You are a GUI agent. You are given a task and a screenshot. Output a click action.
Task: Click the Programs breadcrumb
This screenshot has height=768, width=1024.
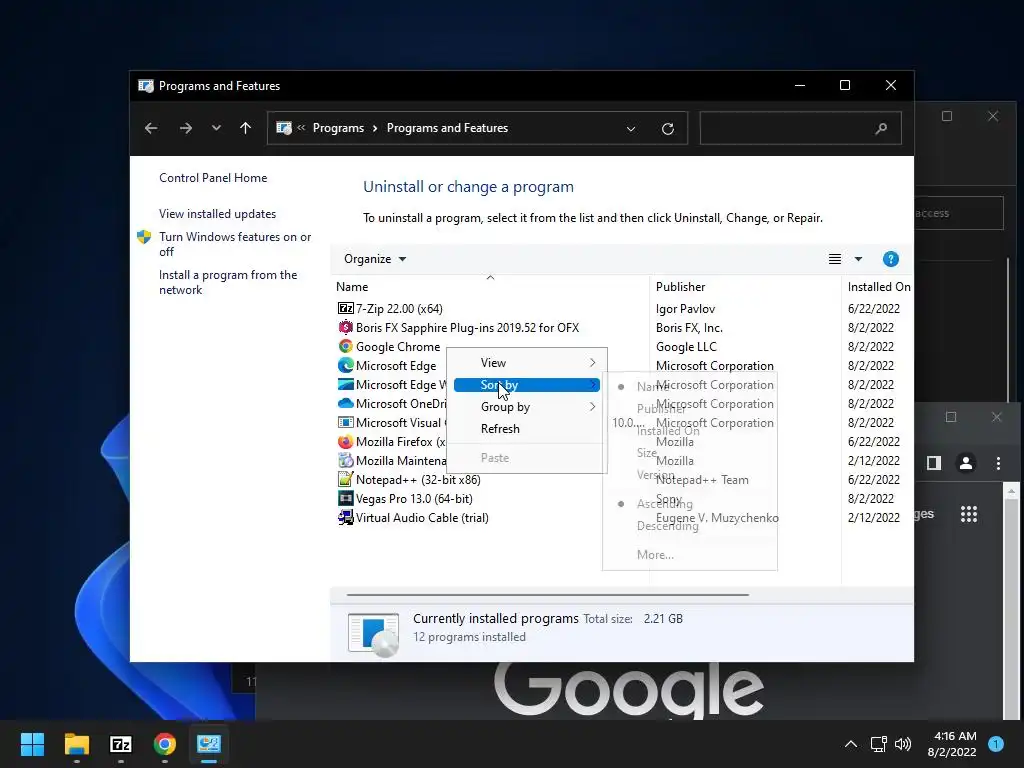338,129
